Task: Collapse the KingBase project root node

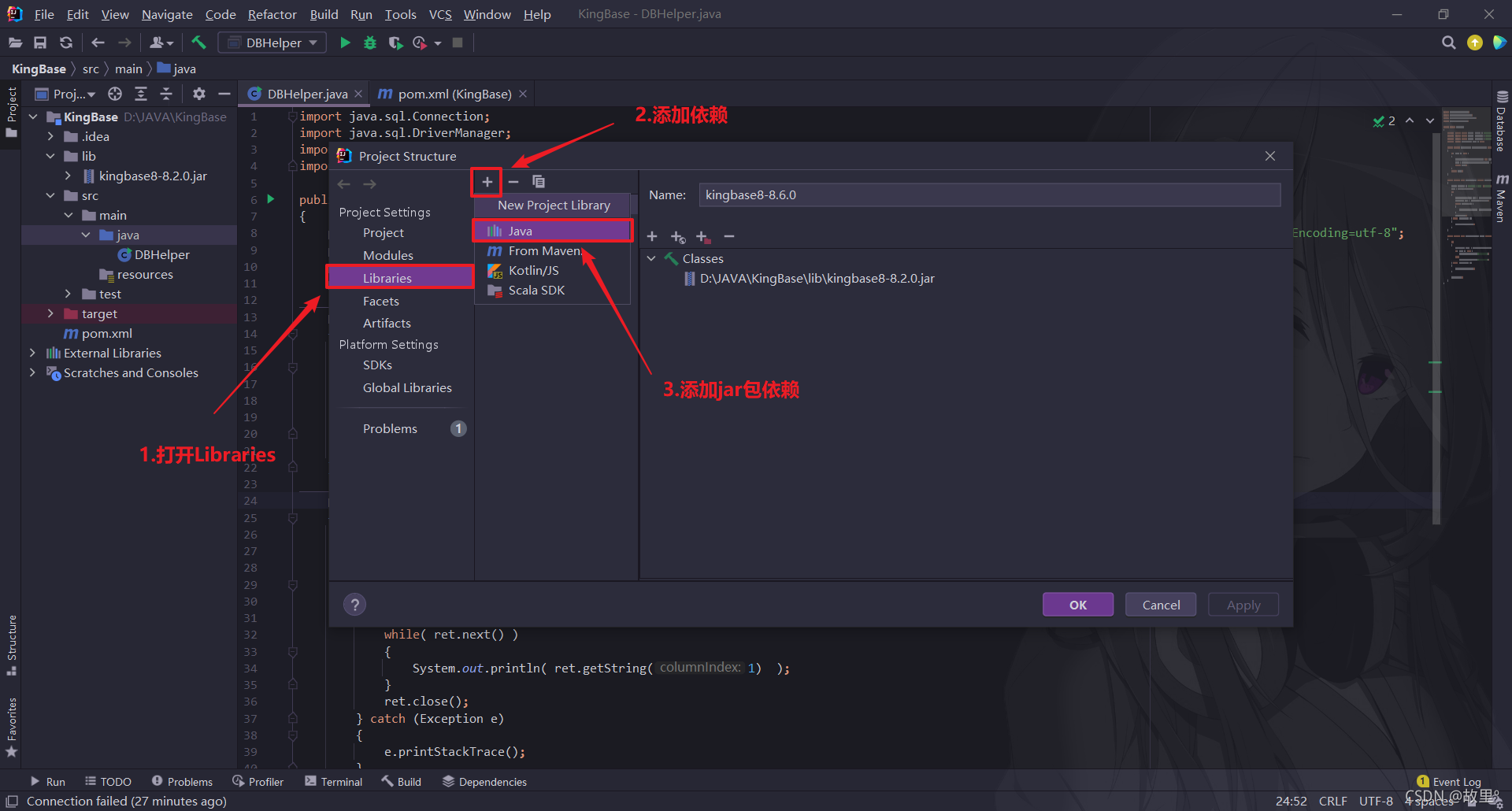Action: pyautogui.click(x=33, y=117)
